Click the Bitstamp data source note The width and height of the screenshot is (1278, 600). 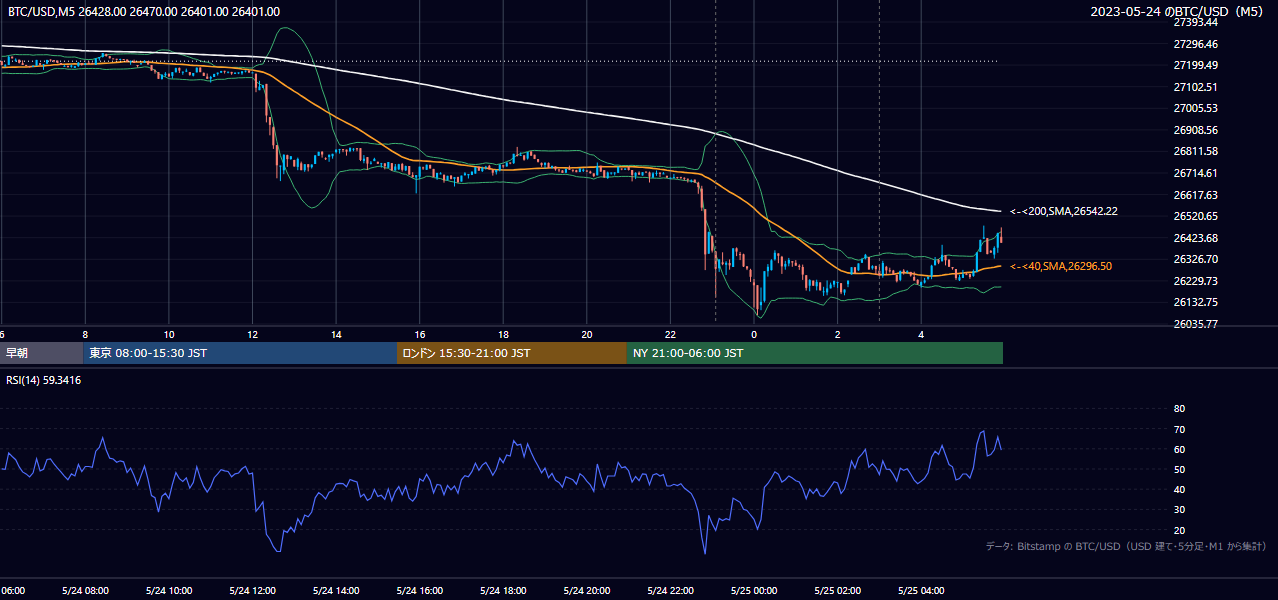pos(1127,546)
